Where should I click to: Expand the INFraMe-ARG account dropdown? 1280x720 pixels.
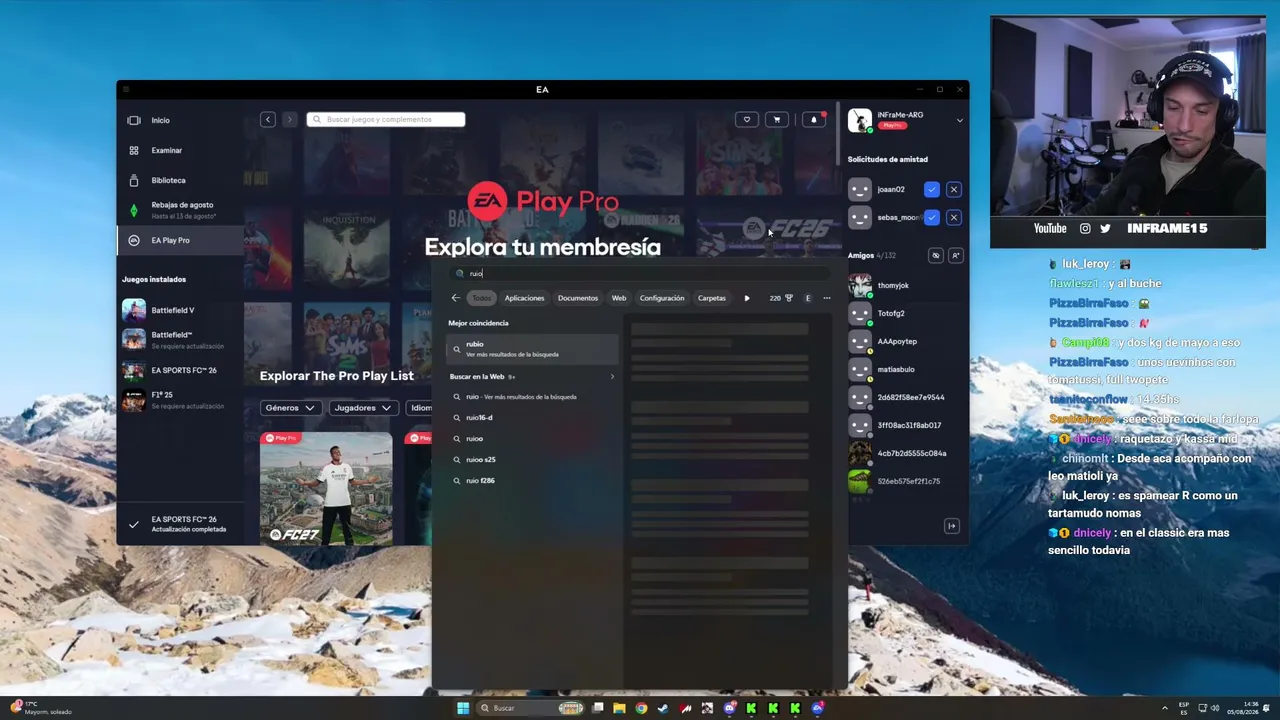960,120
